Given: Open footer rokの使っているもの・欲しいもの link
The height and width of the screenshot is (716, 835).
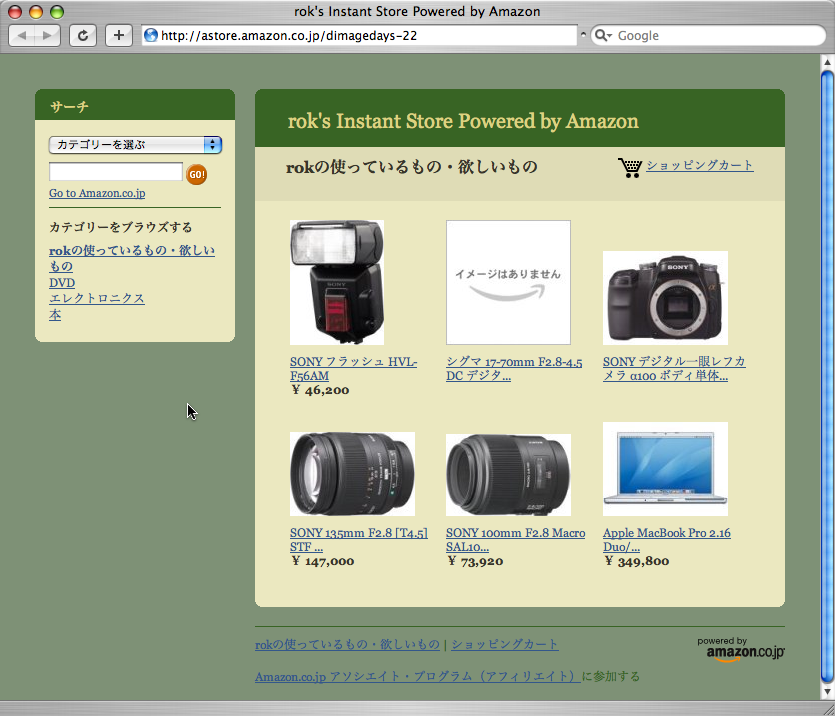Looking at the screenshot, I should 347,645.
